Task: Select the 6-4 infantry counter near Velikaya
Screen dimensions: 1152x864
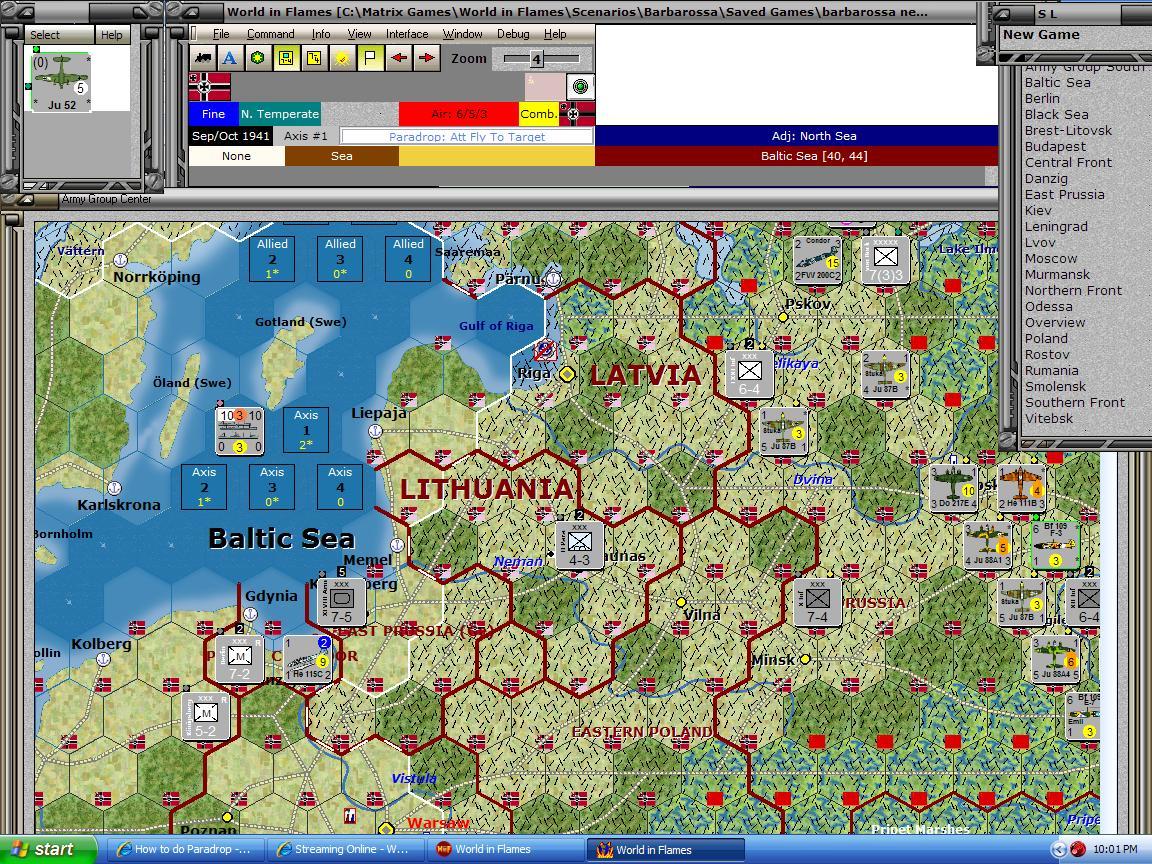Action: point(749,374)
